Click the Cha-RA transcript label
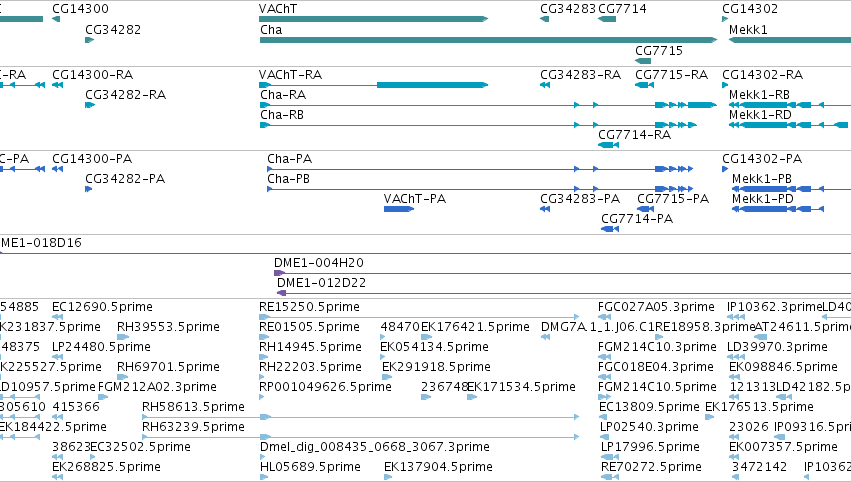This screenshot has height=482, width=851. pos(283,94)
